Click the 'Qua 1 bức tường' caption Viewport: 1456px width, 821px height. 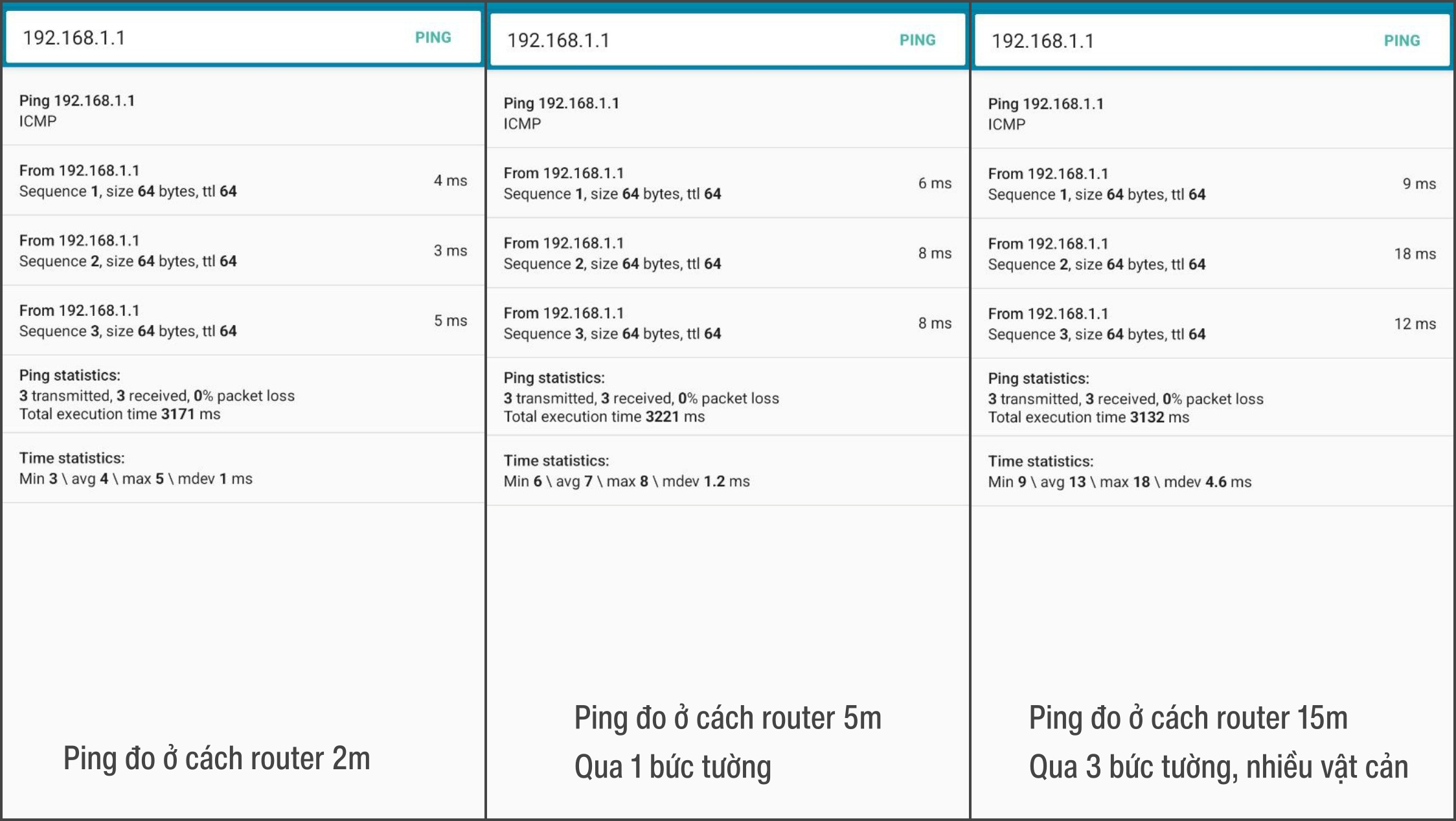673,767
